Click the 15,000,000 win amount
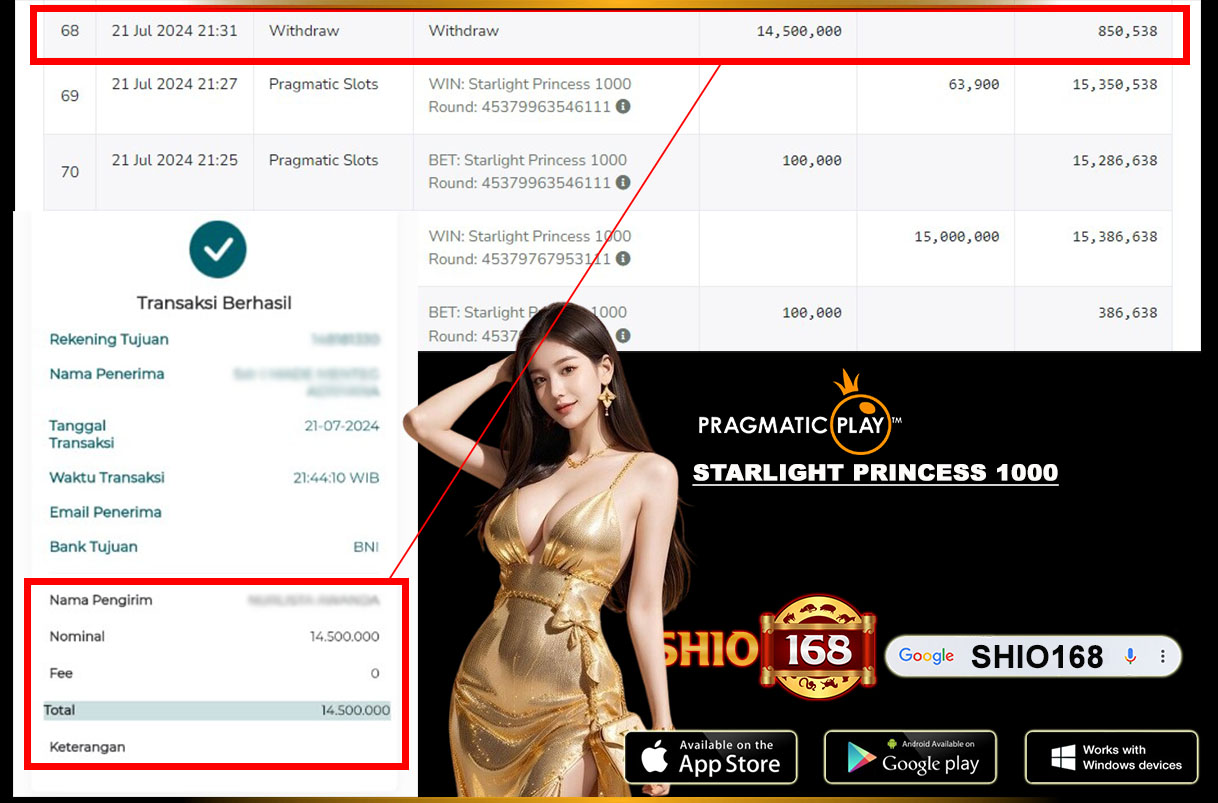The image size is (1218, 803). (957, 237)
